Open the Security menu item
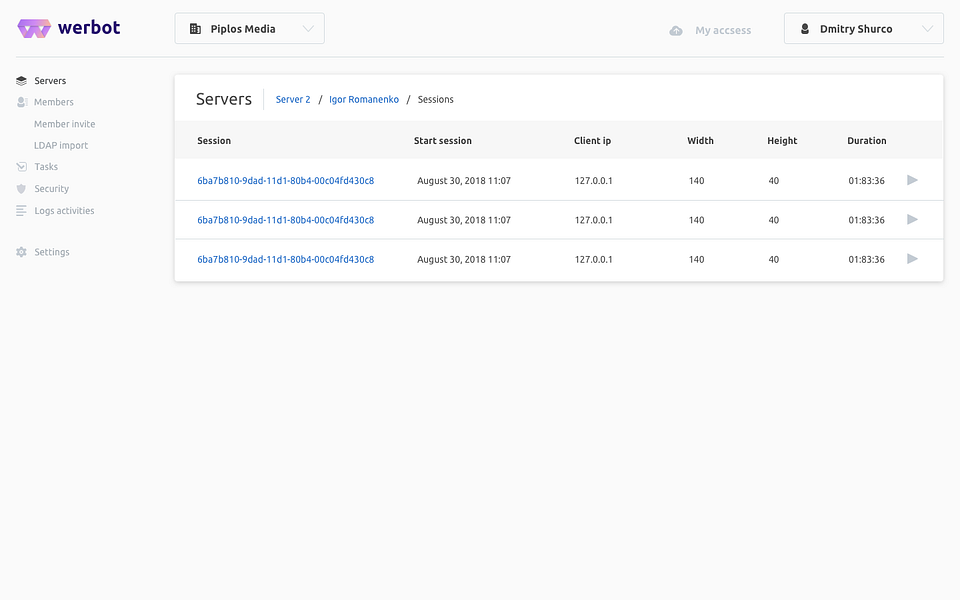Image resolution: width=960 pixels, height=600 pixels. [x=52, y=189]
